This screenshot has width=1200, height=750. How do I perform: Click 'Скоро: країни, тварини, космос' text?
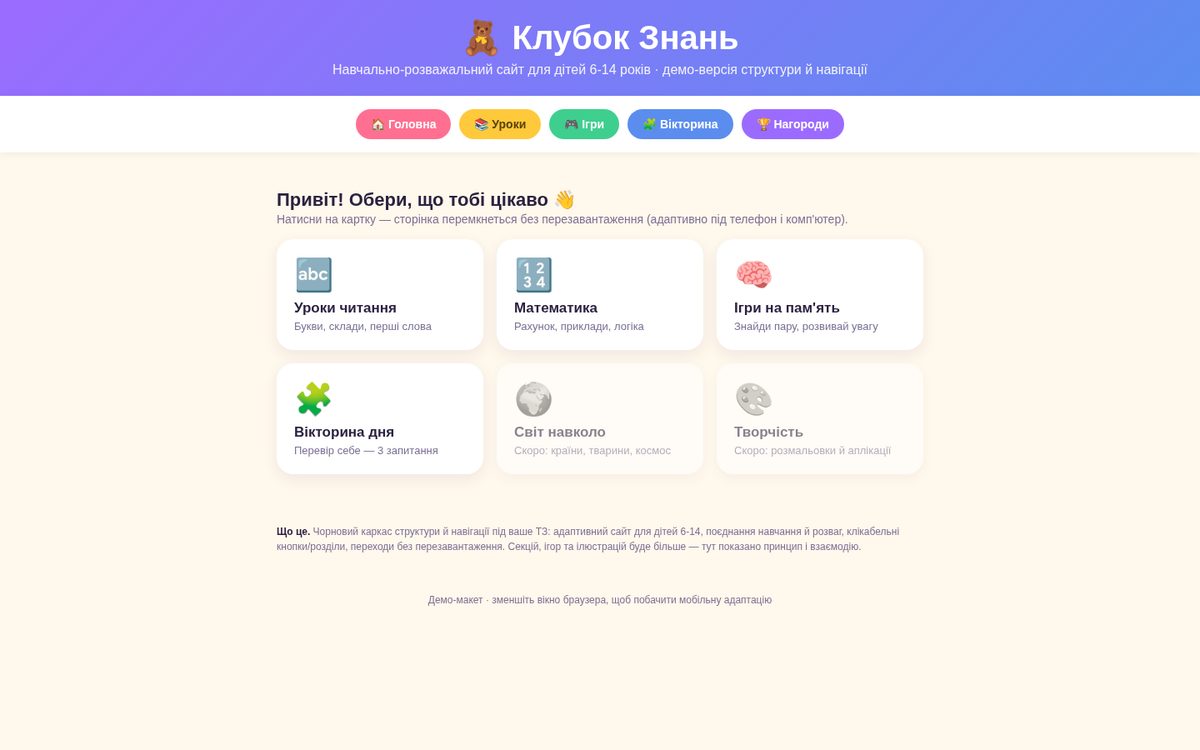(592, 450)
